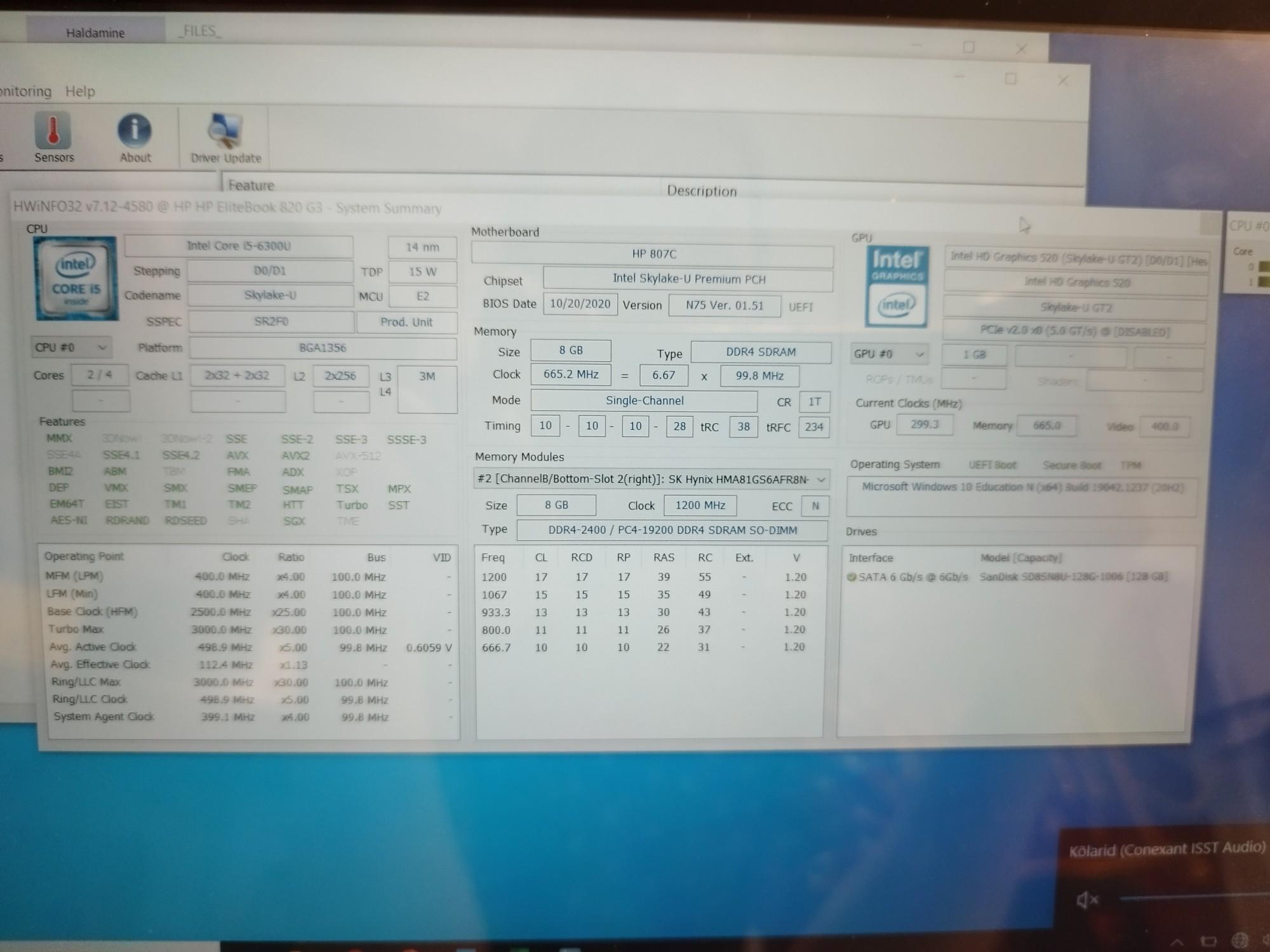The width and height of the screenshot is (1270, 952).
Task: Click the tRFC 234 timing value
Action: click(814, 427)
